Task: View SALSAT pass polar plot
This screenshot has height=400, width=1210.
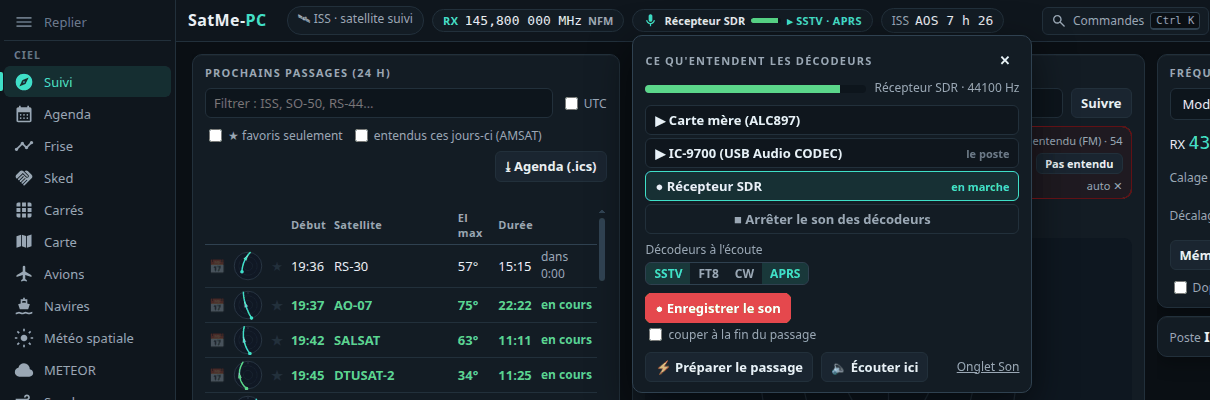Action: pyautogui.click(x=248, y=340)
